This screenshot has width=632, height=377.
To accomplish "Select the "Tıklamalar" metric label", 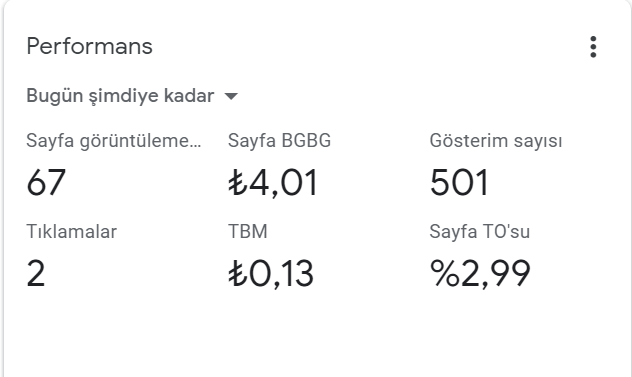I will pos(72,231).
